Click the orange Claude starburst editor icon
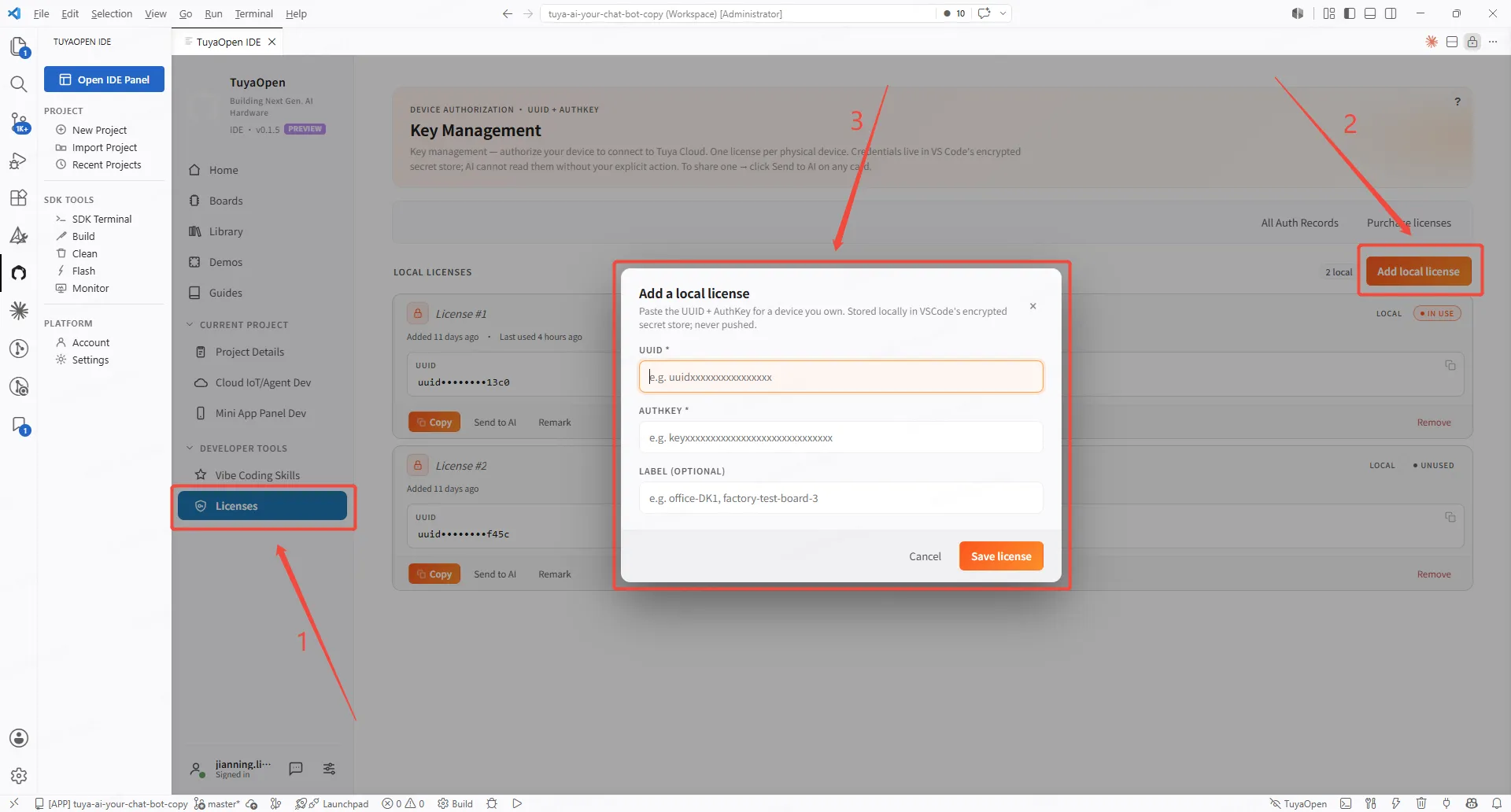This screenshot has width=1511, height=812. pyautogui.click(x=1432, y=42)
